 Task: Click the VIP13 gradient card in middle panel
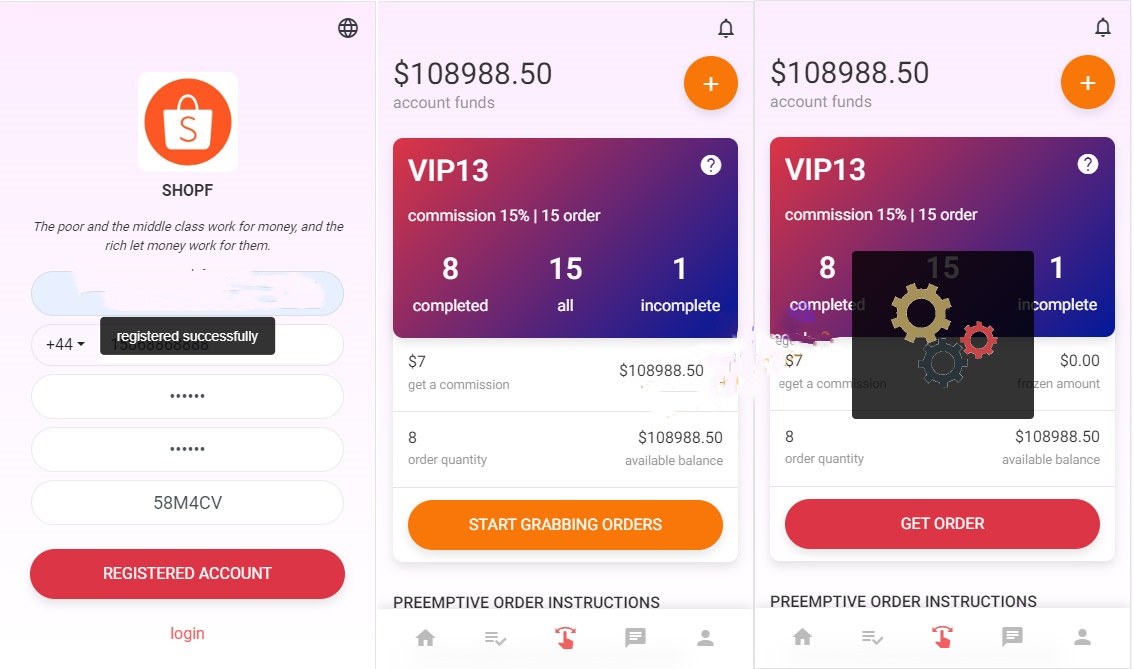click(x=565, y=238)
